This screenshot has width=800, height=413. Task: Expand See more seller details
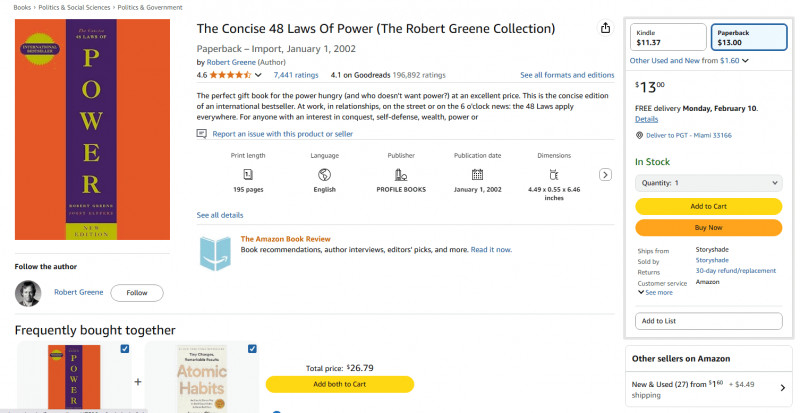tap(655, 292)
